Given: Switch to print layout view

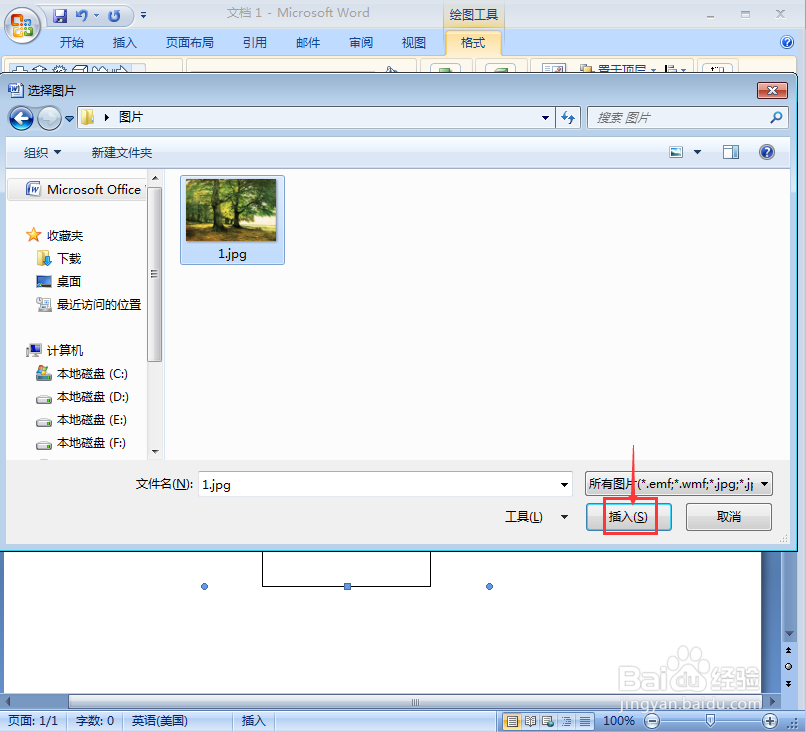Looking at the screenshot, I should tap(512, 721).
